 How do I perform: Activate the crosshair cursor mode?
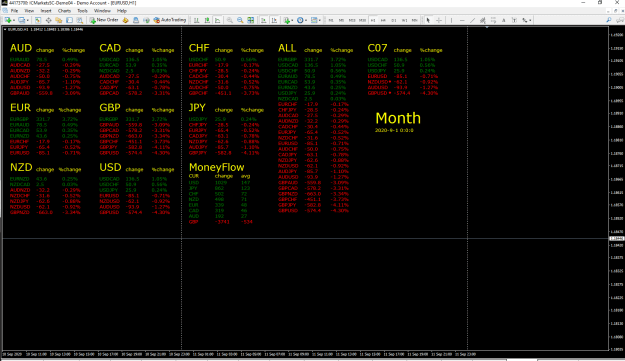point(439,20)
